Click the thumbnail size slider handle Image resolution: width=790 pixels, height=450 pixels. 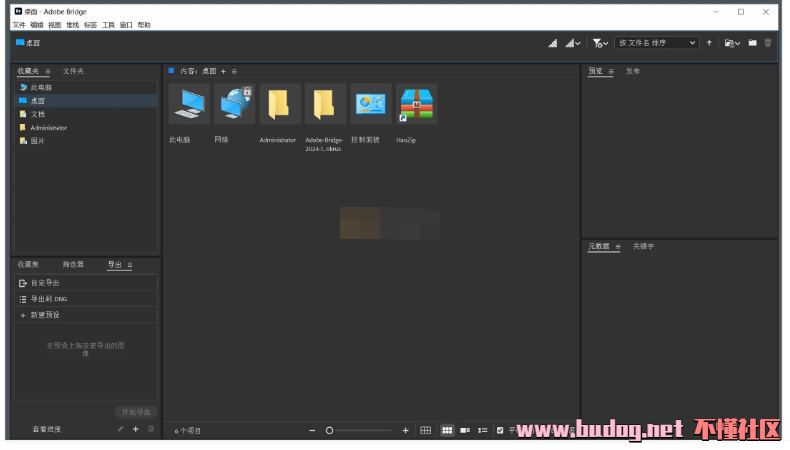[329, 431]
